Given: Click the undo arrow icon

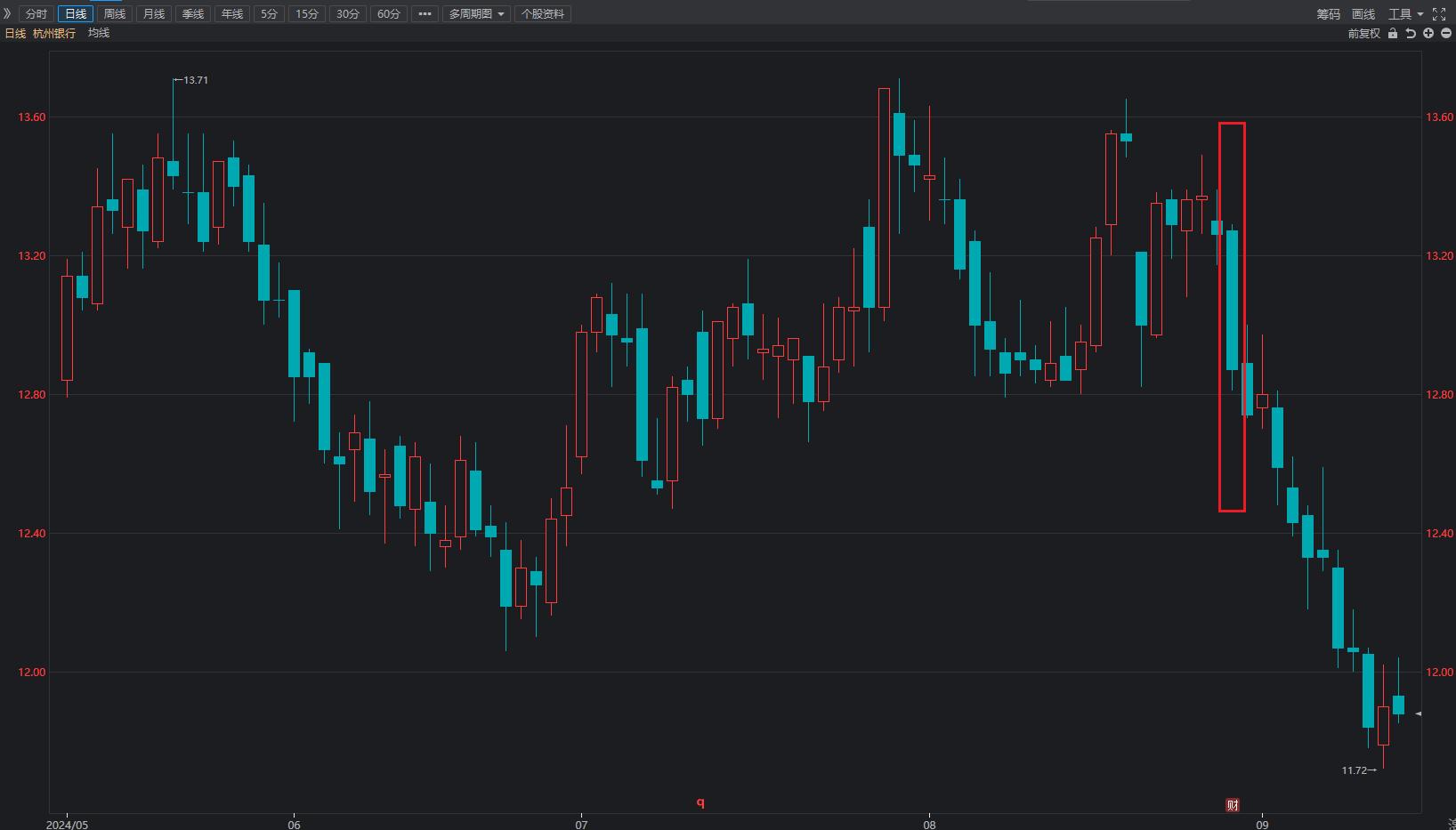Looking at the screenshot, I should click(1411, 34).
